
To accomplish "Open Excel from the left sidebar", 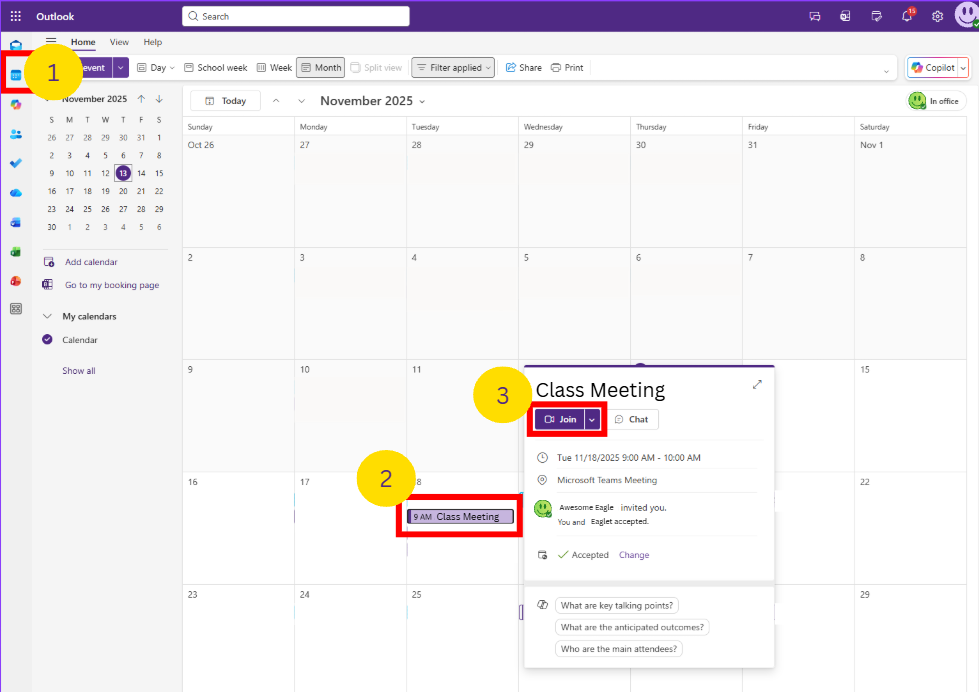I will click(x=15, y=251).
